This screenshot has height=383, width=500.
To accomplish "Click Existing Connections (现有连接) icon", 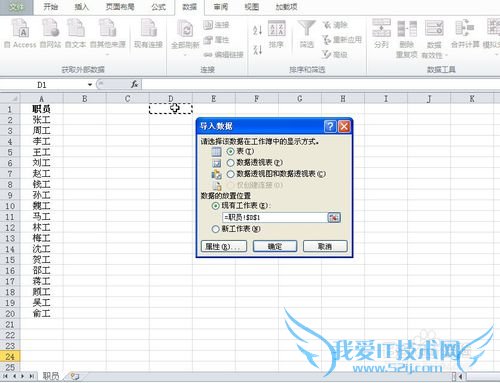I will [x=148, y=33].
